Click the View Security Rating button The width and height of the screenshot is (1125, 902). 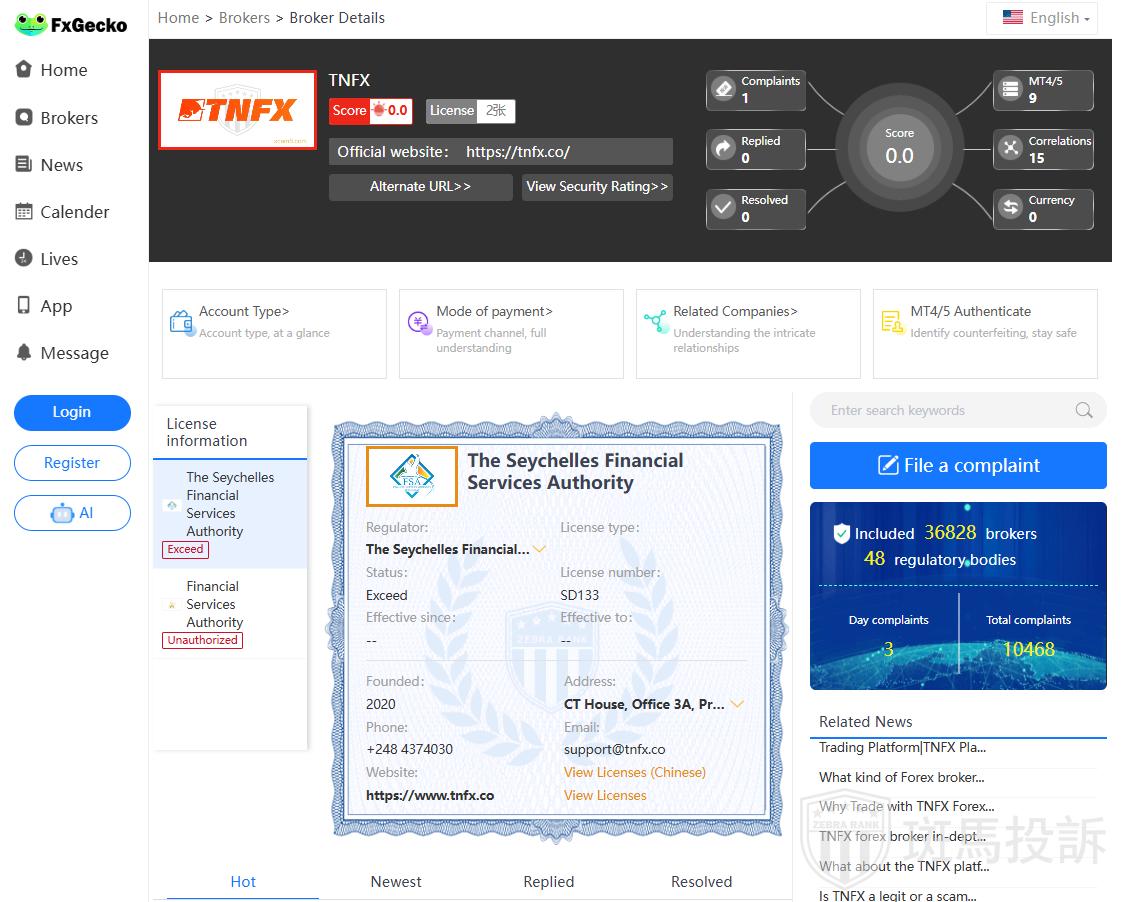[x=597, y=187]
